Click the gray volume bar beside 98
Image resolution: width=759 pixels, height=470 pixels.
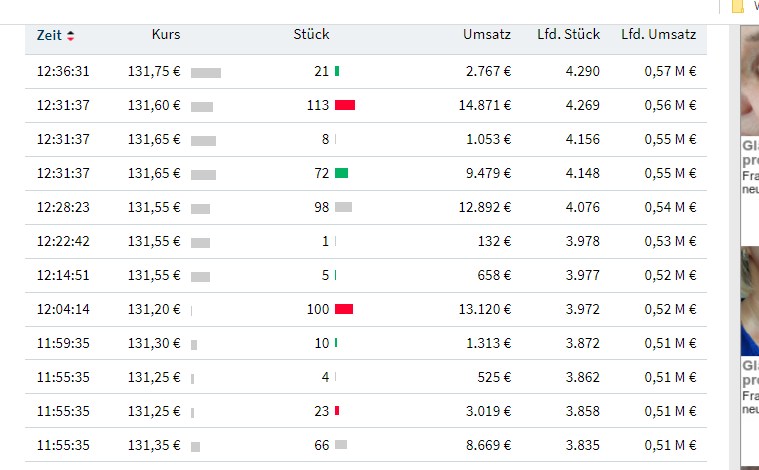343,207
